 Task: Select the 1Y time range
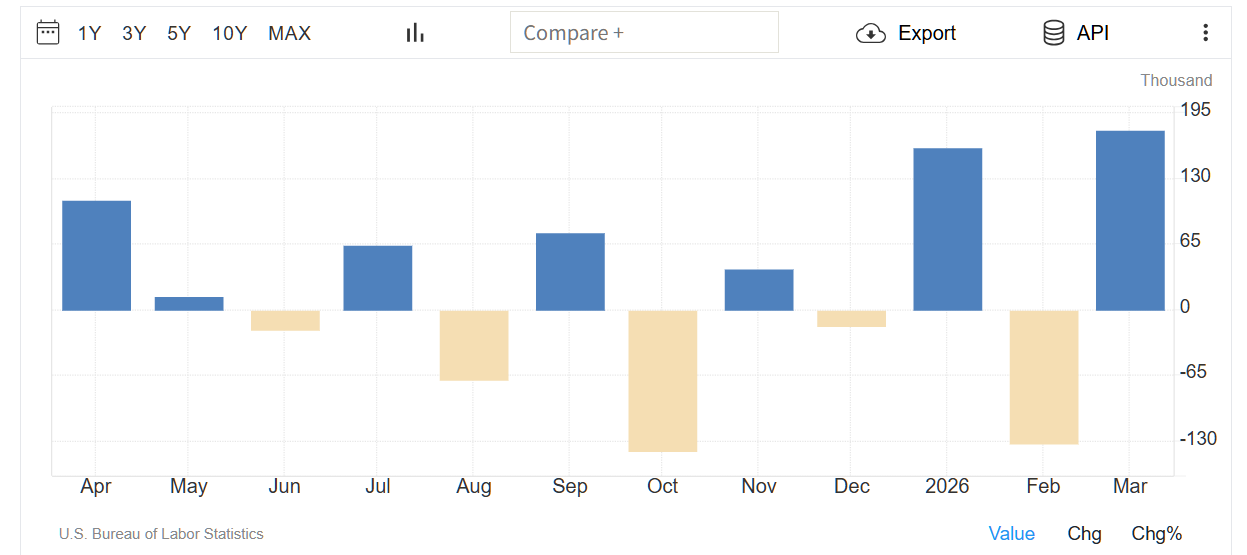tap(90, 33)
